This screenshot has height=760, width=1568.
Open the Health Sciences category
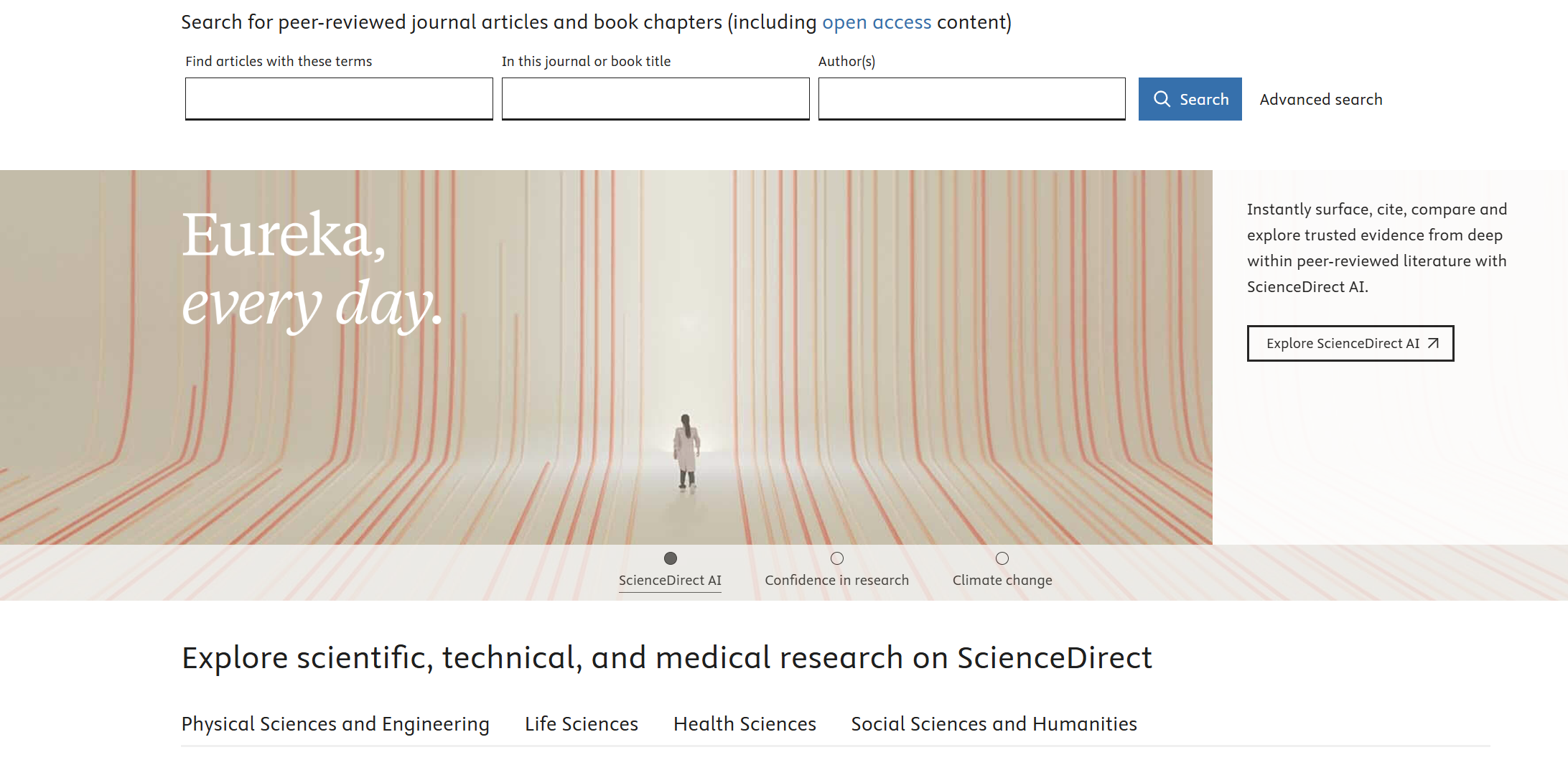(744, 724)
